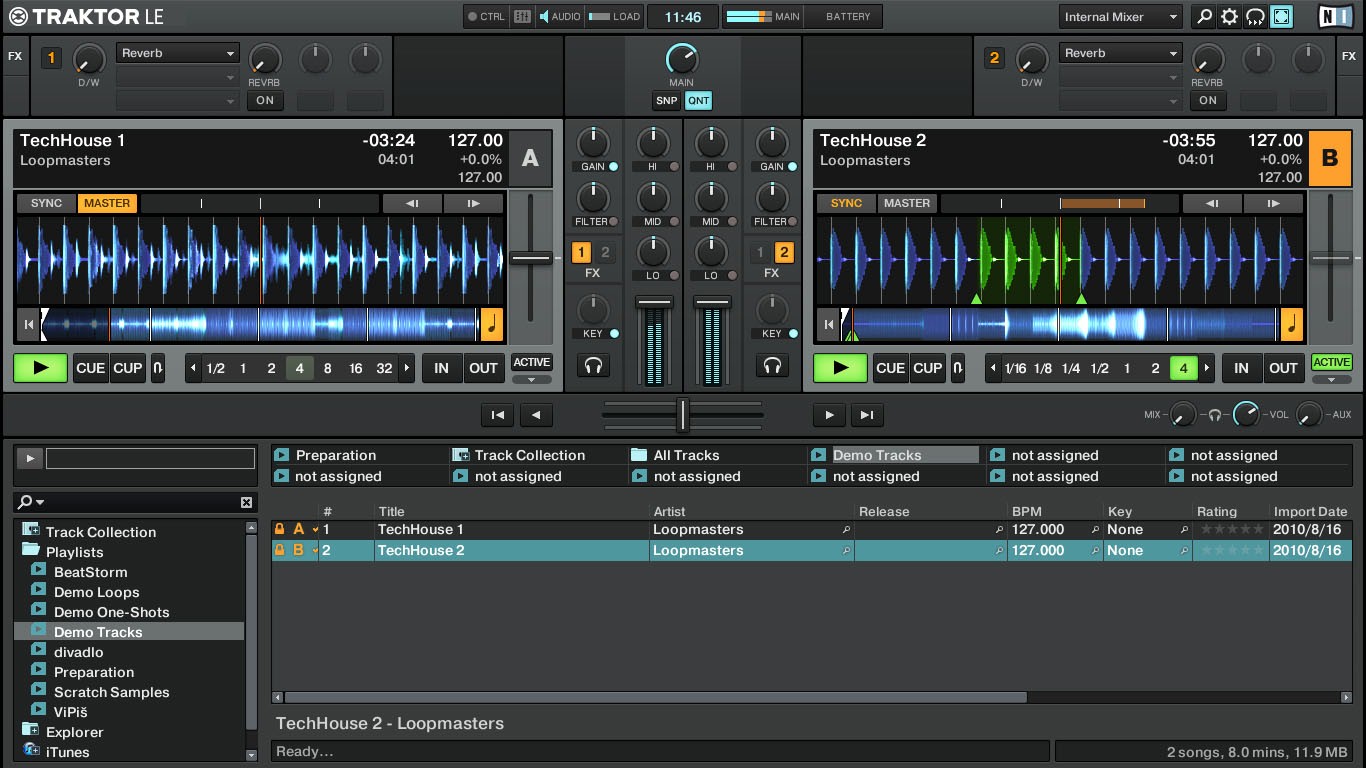The image size is (1366, 768).
Task: Click Deck A flux mode icon
Action: click(158, 368)
